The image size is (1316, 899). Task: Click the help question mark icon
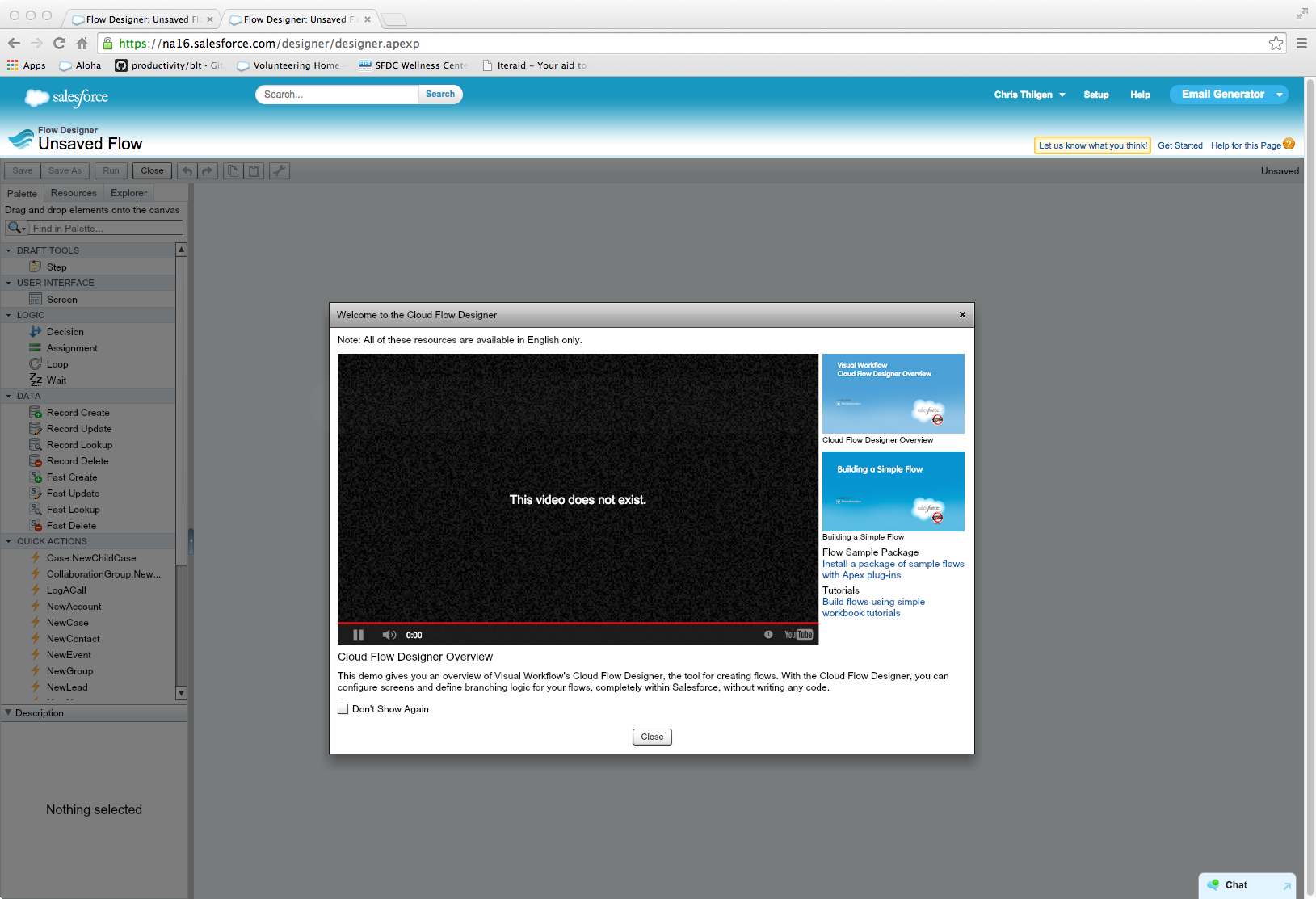coord(1289,144)
